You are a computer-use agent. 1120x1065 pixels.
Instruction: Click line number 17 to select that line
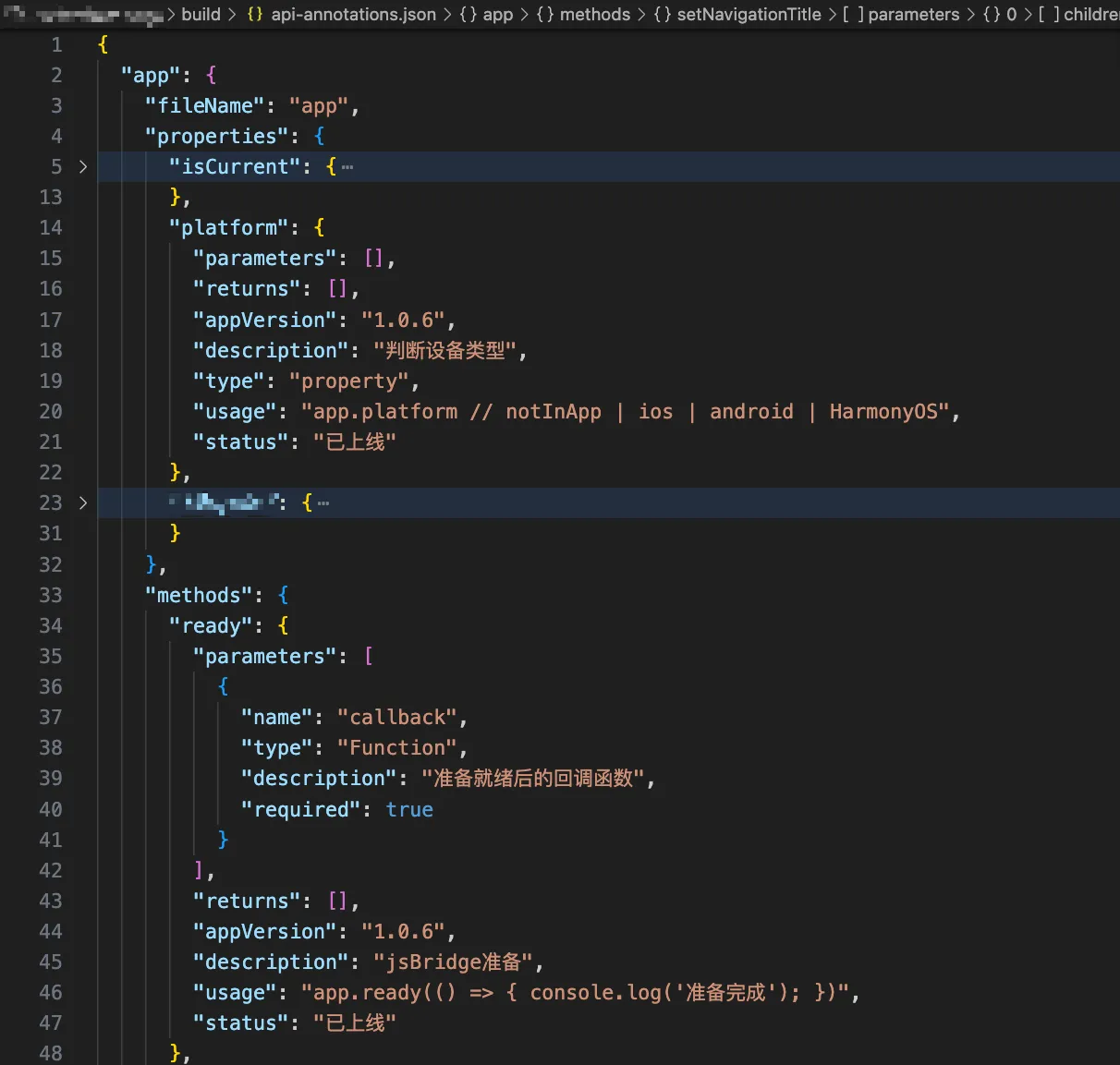tap(51, 320)
